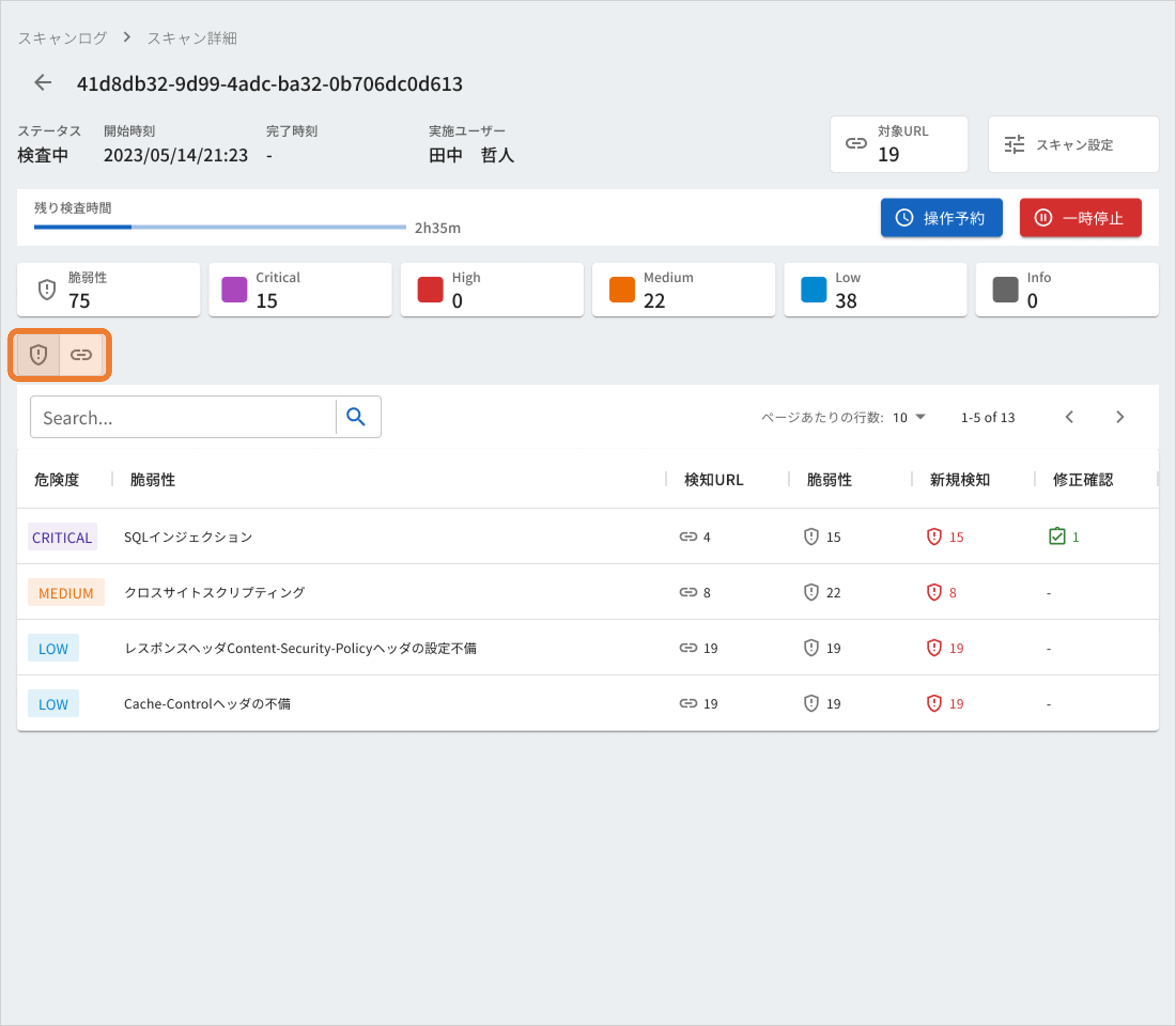Switch to vulnerability view shield toggle

tap(39, 355)
